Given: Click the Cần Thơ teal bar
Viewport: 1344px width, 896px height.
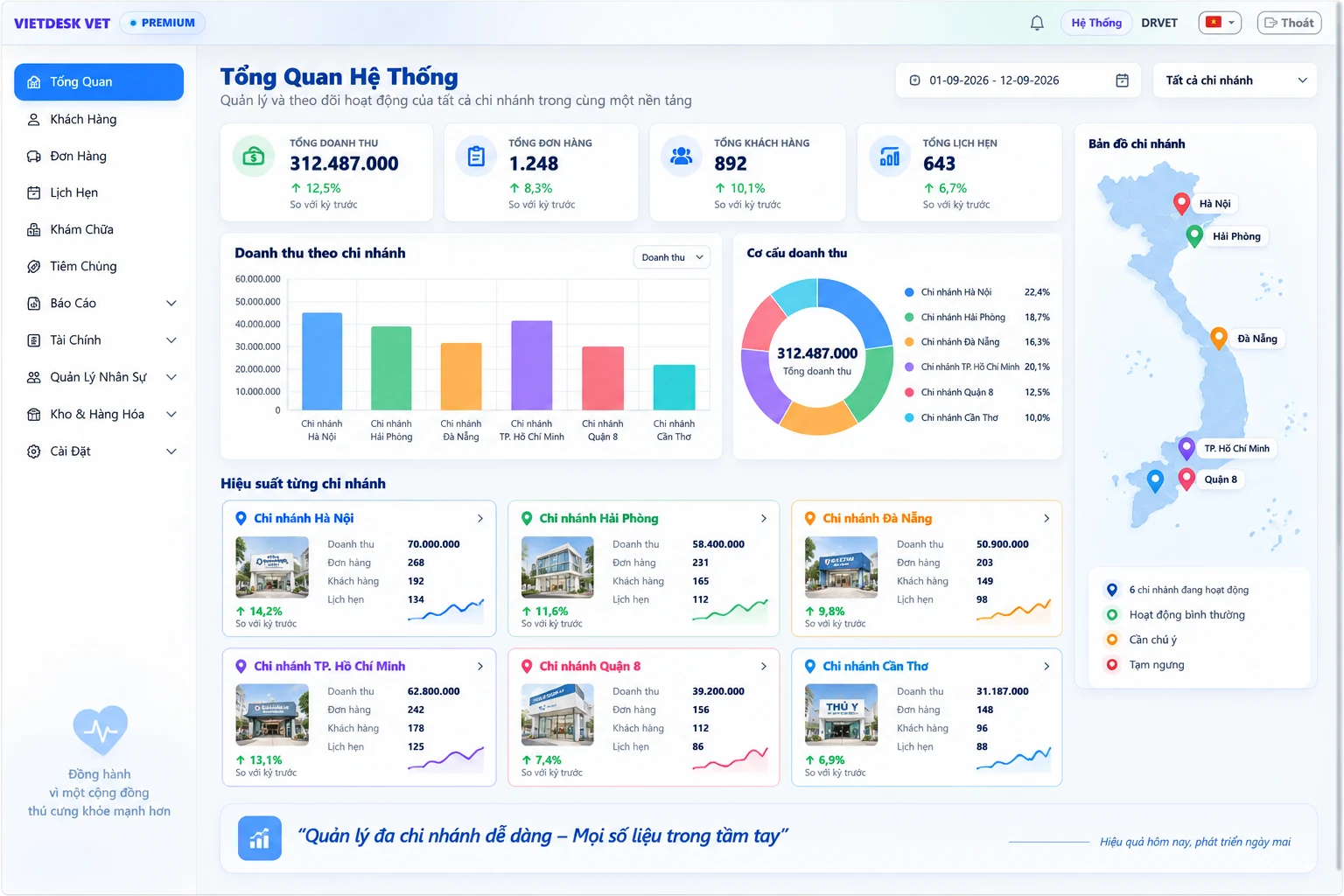Looking at the screenshot, I should coord(674,388).
